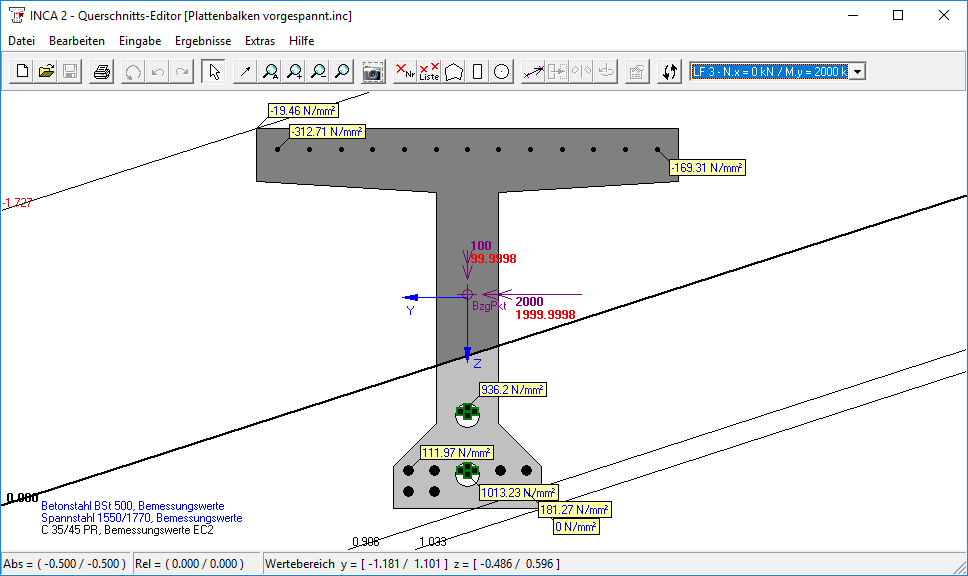The width and height of the screenshot is (968, 576).
Task: Click the Print icon
Action: (x=101, y=71)
